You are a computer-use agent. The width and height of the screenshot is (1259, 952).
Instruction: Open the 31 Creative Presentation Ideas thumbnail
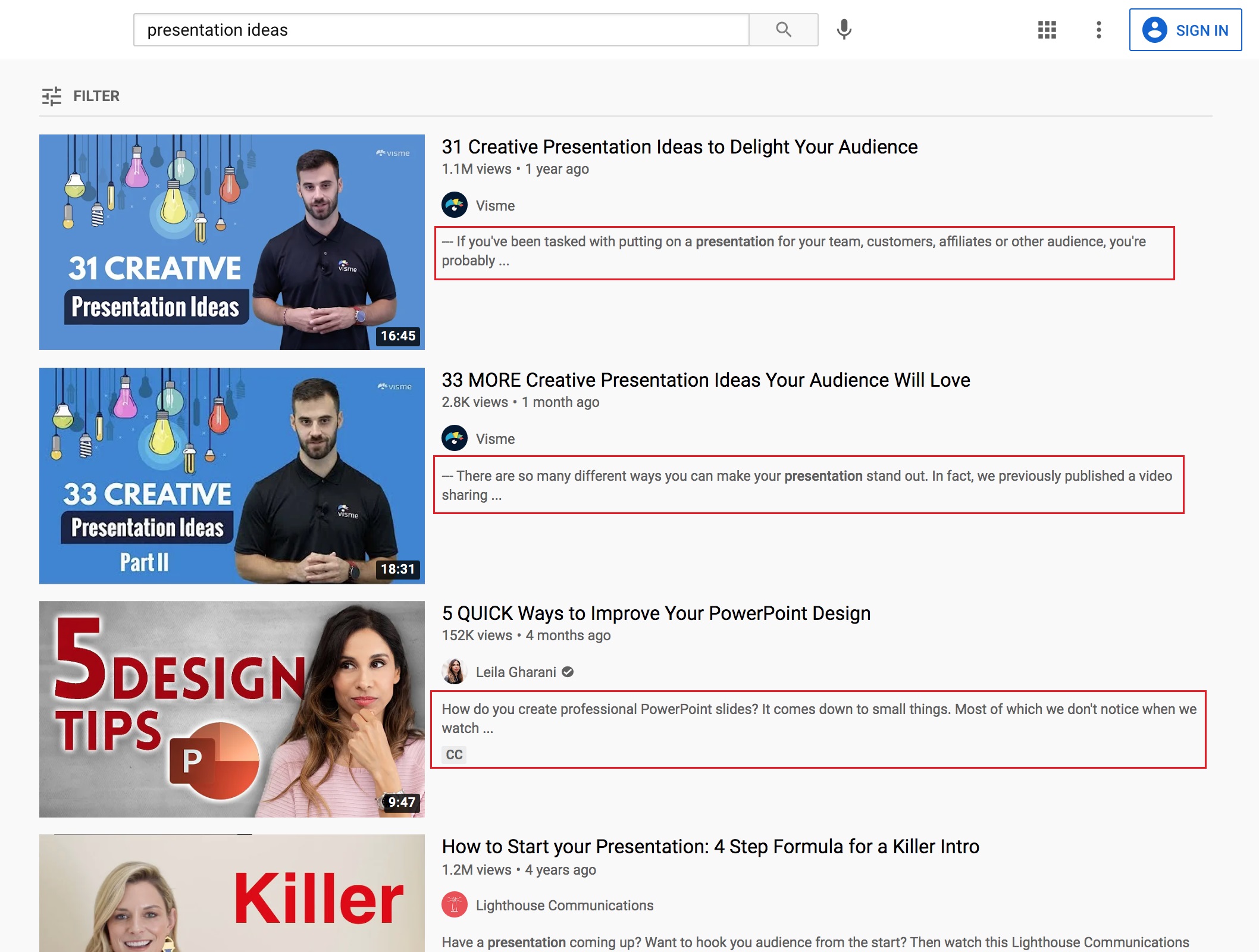point(232,242)
